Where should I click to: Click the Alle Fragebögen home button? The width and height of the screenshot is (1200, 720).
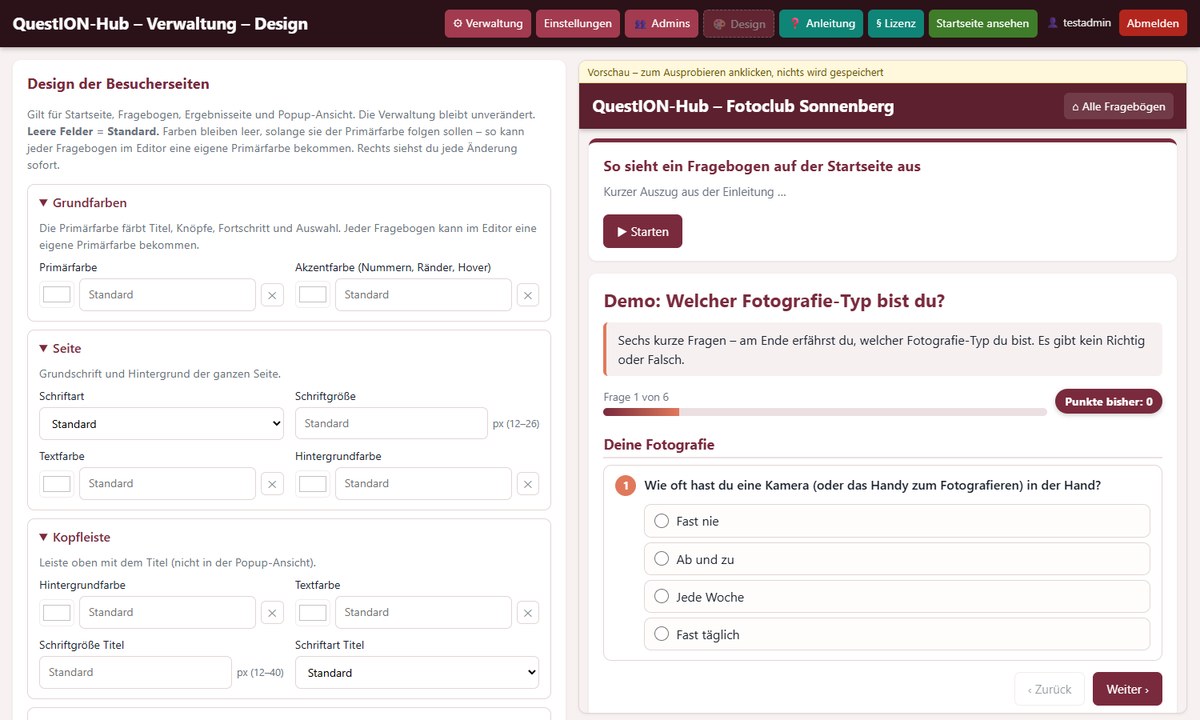[1118, 107]
